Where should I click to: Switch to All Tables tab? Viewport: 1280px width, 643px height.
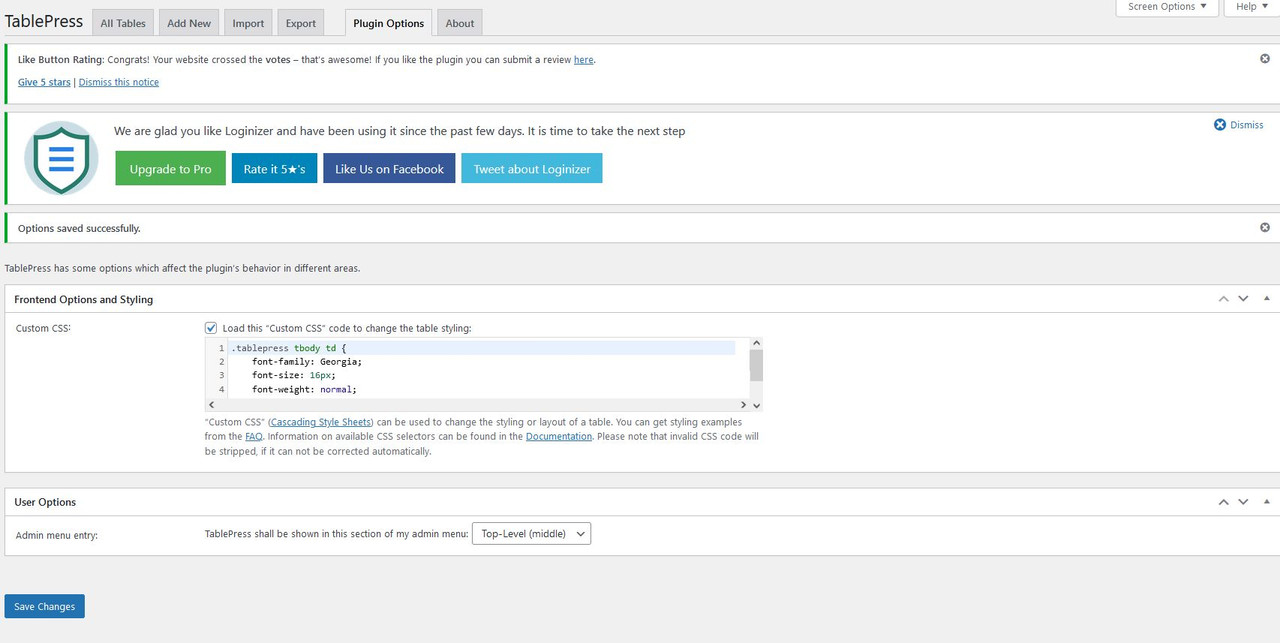pyautogui.click(x=123, y=23)
